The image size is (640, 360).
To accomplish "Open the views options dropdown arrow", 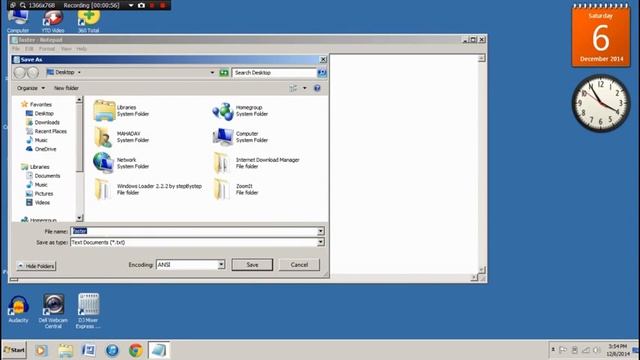I will pos(304,88).
